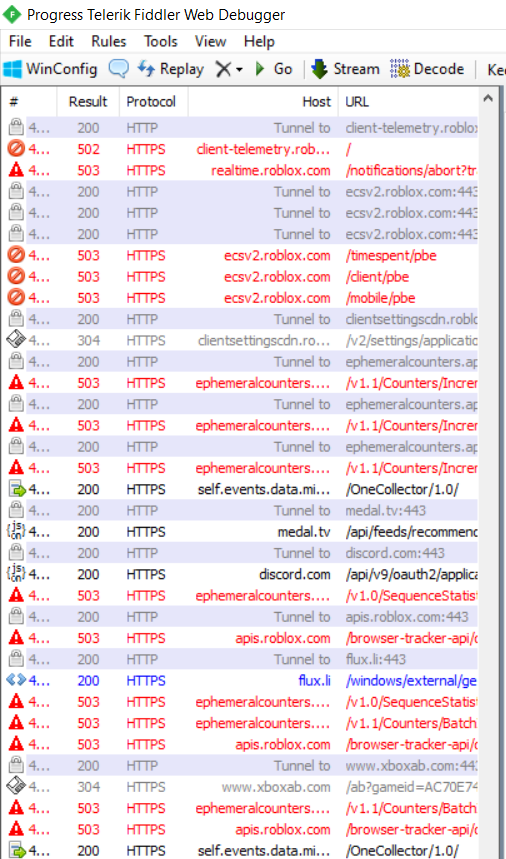Viewport: 506px width, 859px height.
Task: Select the medal.tv host cell
Action: click(x=304, y=531)
